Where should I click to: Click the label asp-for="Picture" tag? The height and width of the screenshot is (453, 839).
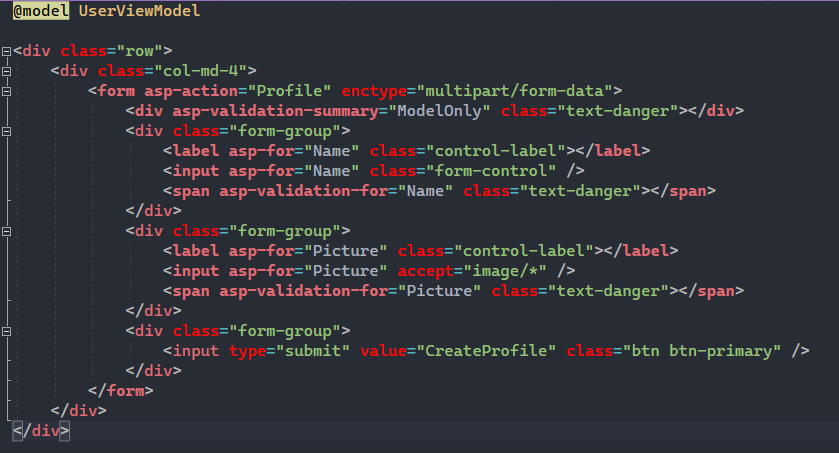[x=421, y=251]
